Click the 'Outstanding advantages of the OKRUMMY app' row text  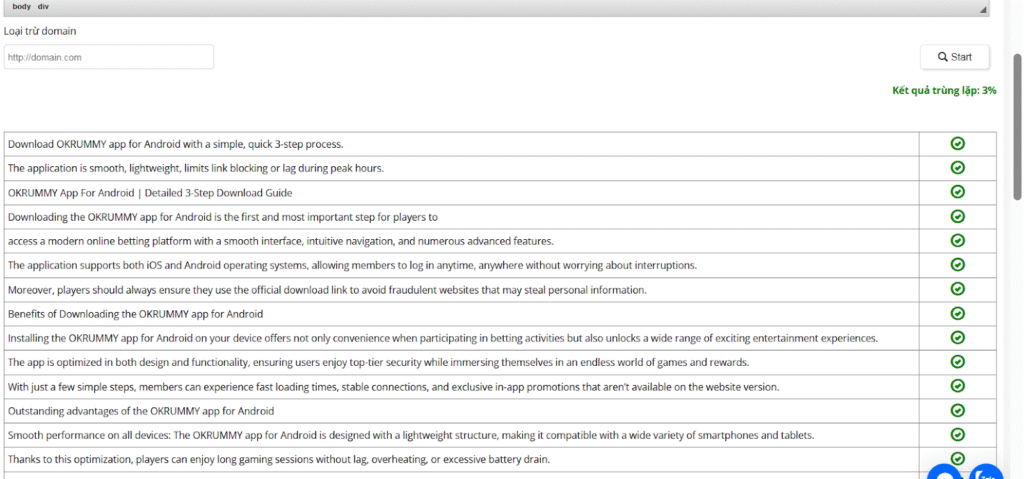pyautogui.click(x=140, y=411)
